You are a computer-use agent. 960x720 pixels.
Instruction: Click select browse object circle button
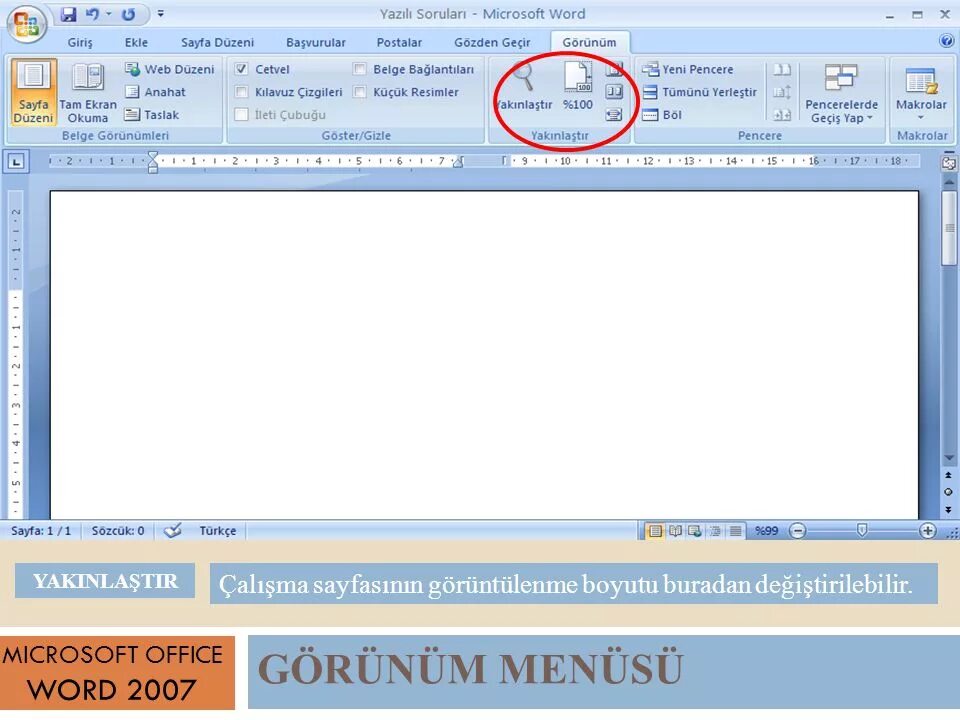click(948, 492)
